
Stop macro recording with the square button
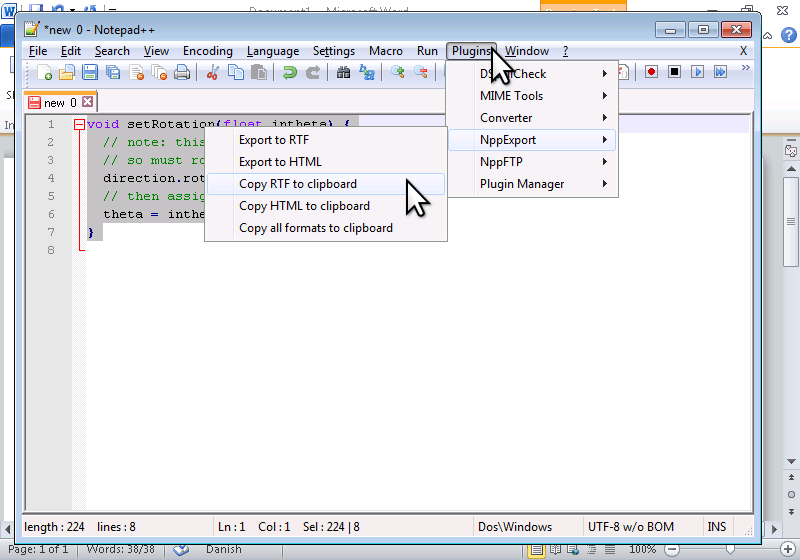674,72
